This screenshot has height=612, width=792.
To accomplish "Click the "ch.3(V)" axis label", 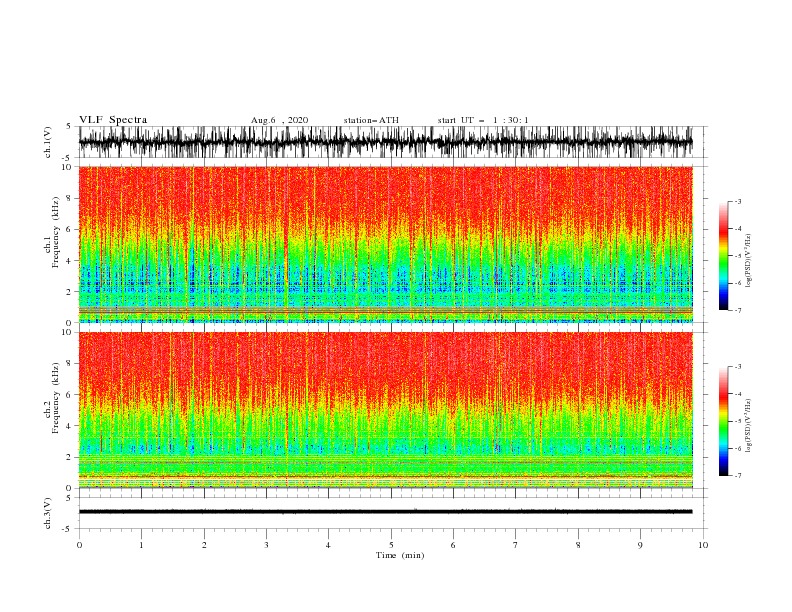I will pos(48,513).
